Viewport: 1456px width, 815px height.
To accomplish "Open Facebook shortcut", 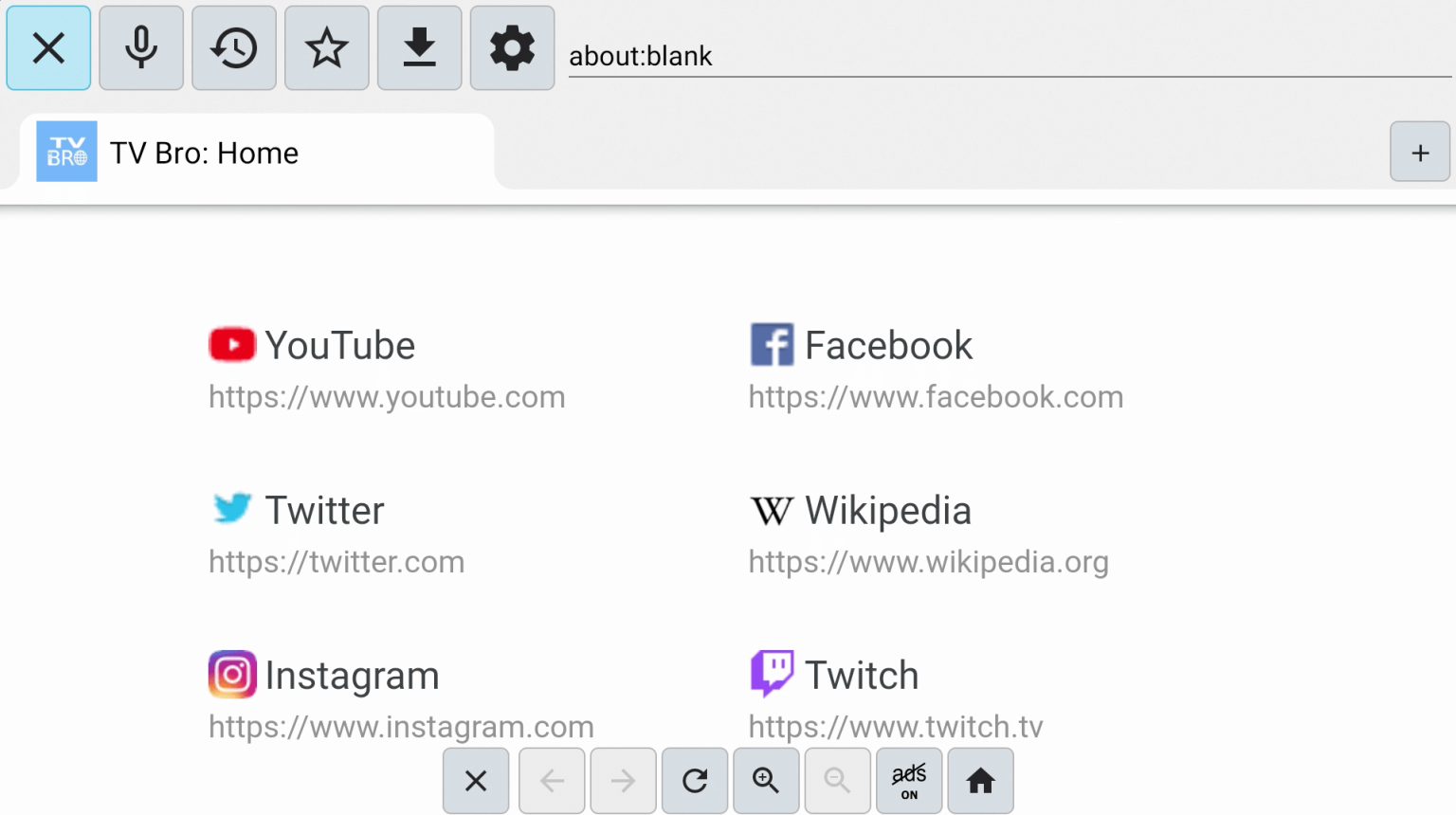I will click(887, 345).
